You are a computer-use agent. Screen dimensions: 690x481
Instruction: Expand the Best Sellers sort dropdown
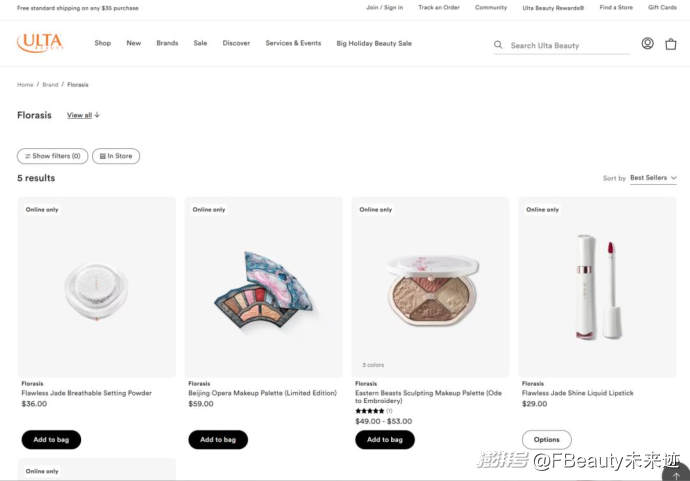(x=653, y=178)
